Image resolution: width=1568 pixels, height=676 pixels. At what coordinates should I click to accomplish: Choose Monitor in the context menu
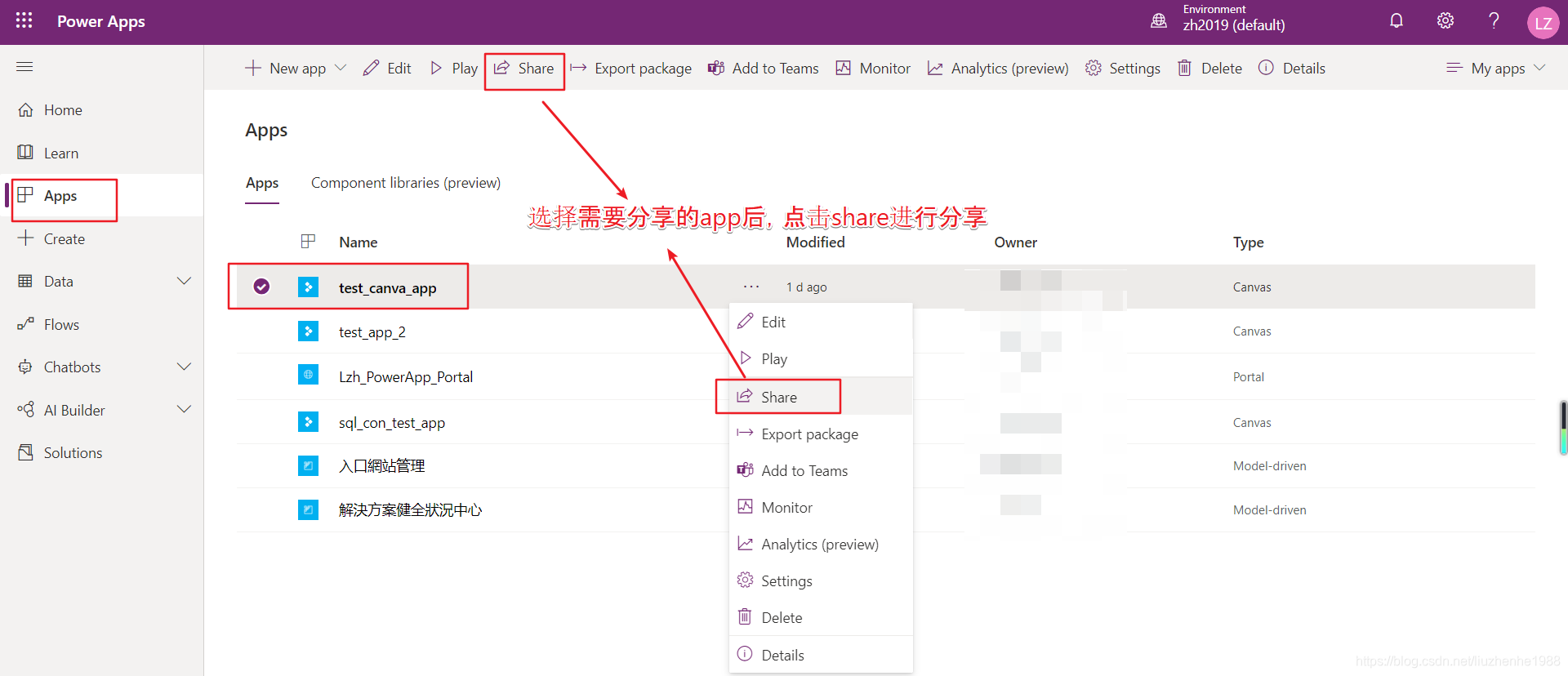(x=820, y=507)
